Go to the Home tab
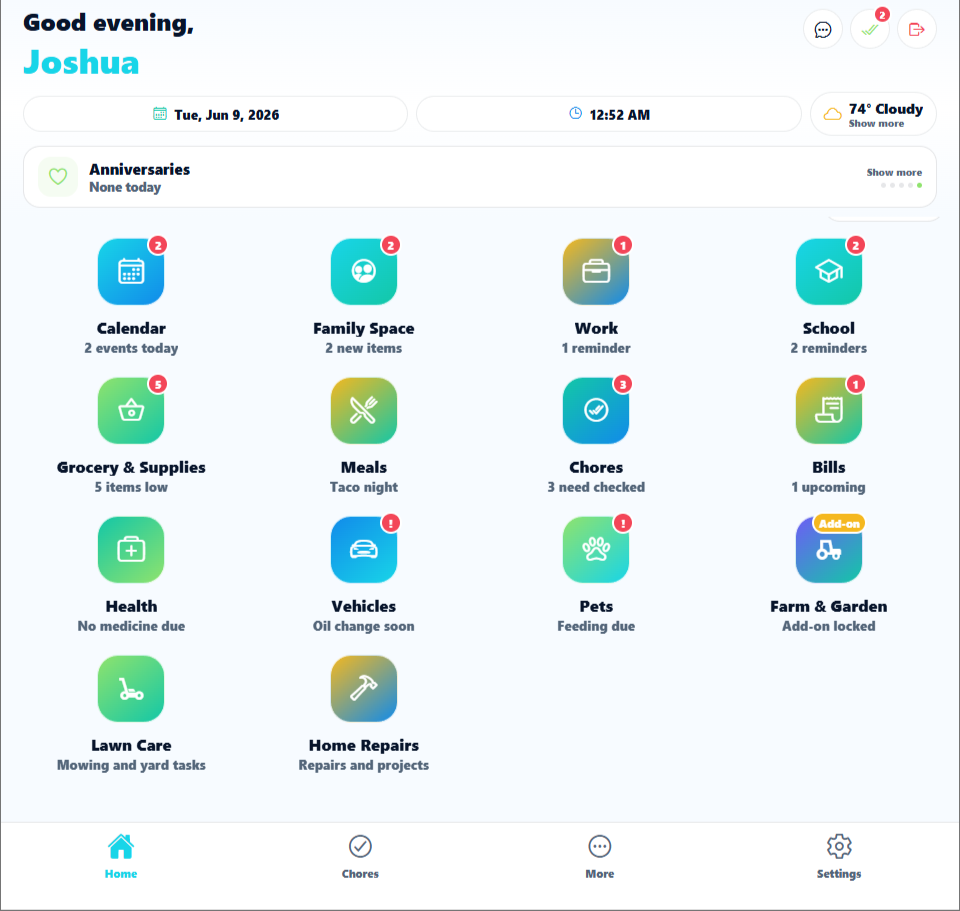This screenshot has width=960, height=911. pyautogui.click(x=121, y=857)
